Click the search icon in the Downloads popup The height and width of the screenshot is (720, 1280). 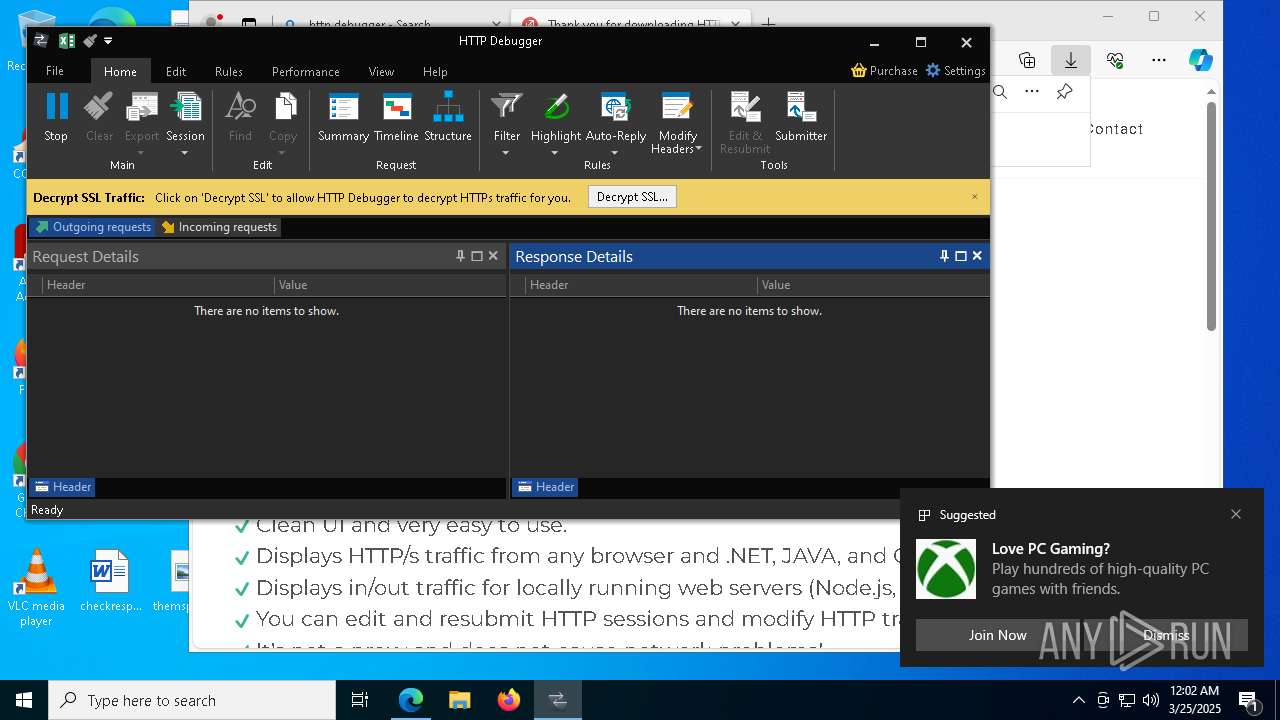(1000, 92)
